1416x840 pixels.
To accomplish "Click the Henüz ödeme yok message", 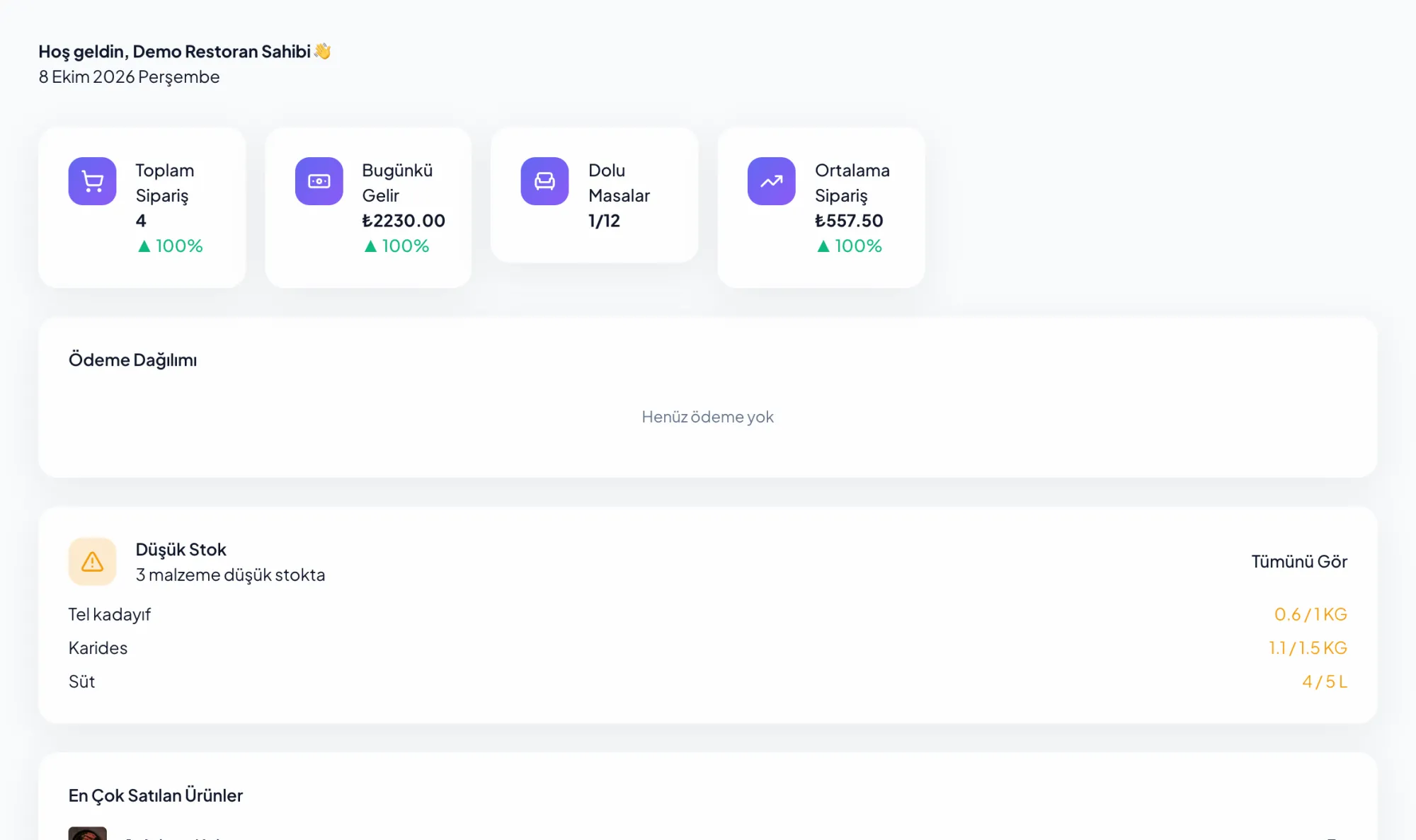I will [707, 417].
